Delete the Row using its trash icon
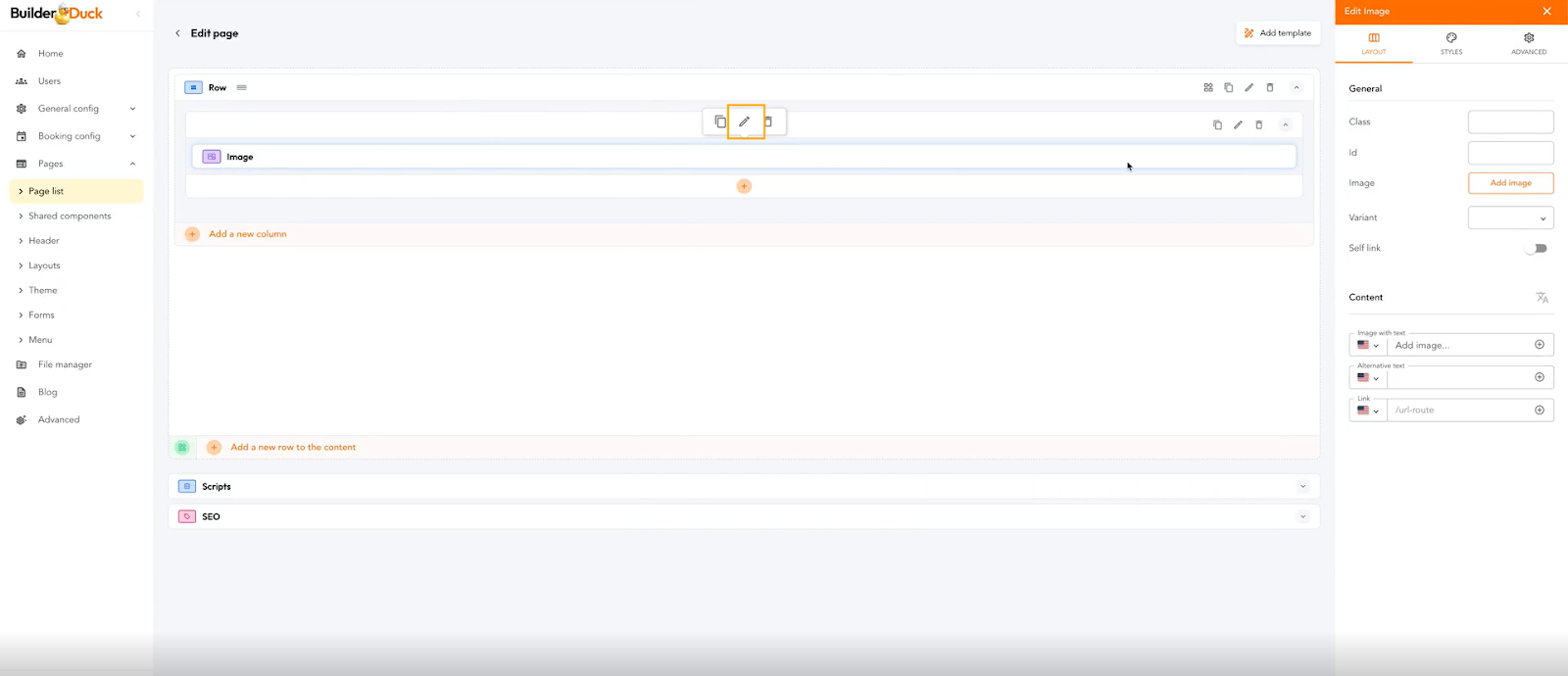 [1270, 87]
